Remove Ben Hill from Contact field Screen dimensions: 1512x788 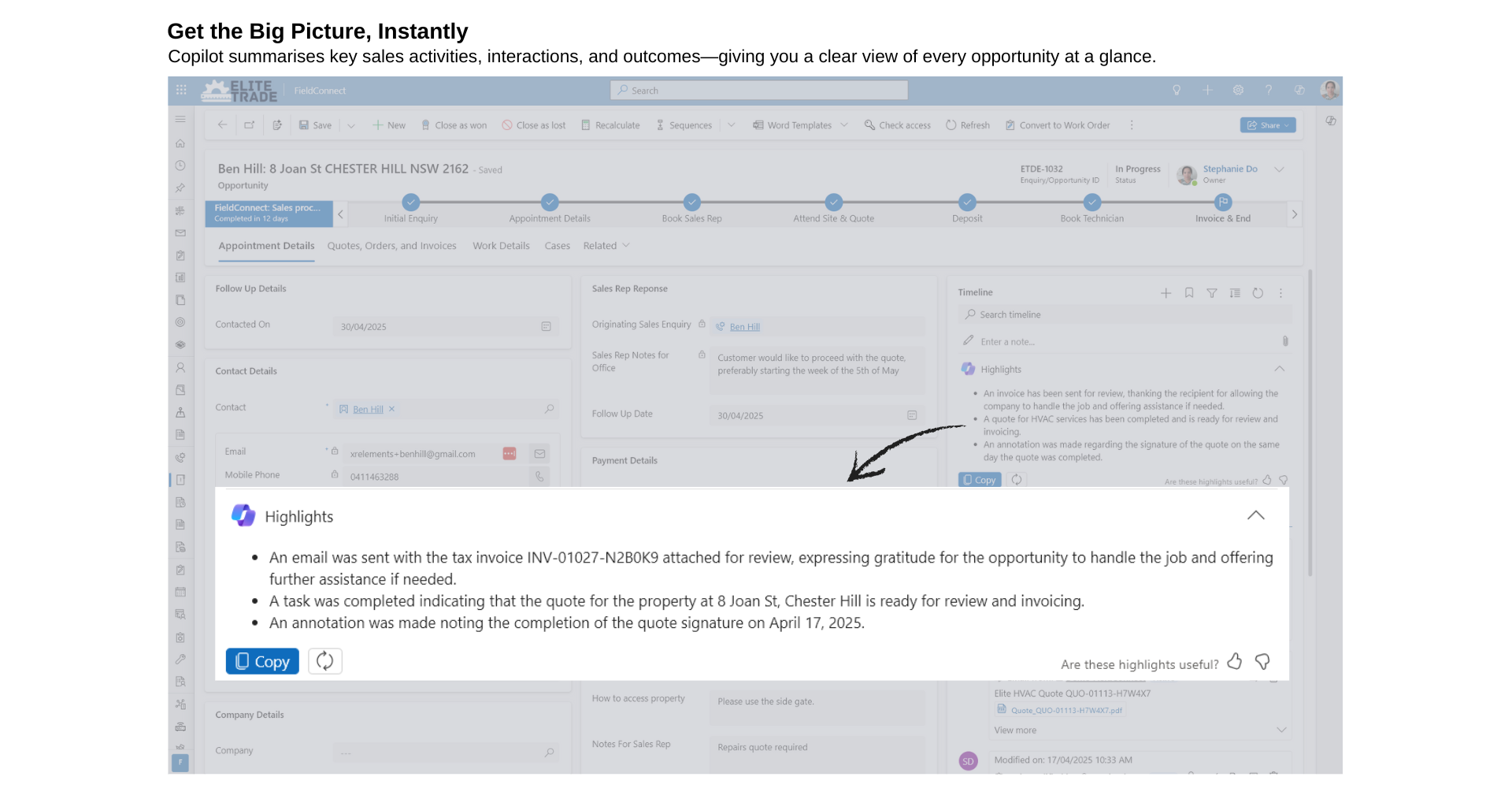(x=391, y=409)
